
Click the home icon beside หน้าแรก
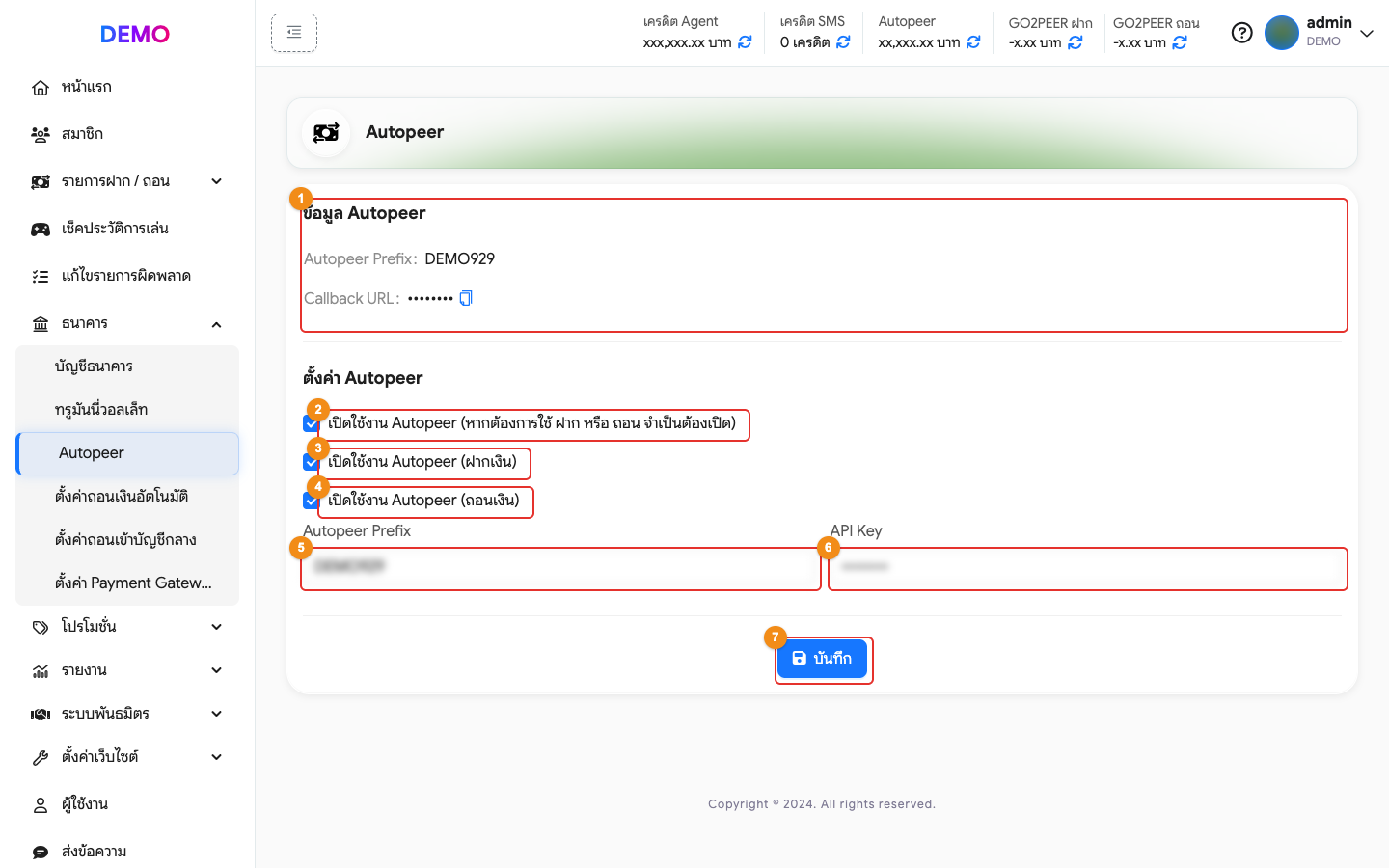pos(41,88)
